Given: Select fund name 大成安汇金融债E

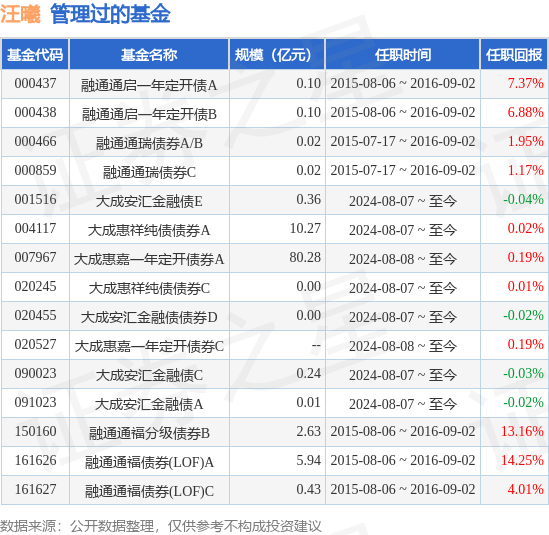Looking at the screenshot, I should [149, 201].
